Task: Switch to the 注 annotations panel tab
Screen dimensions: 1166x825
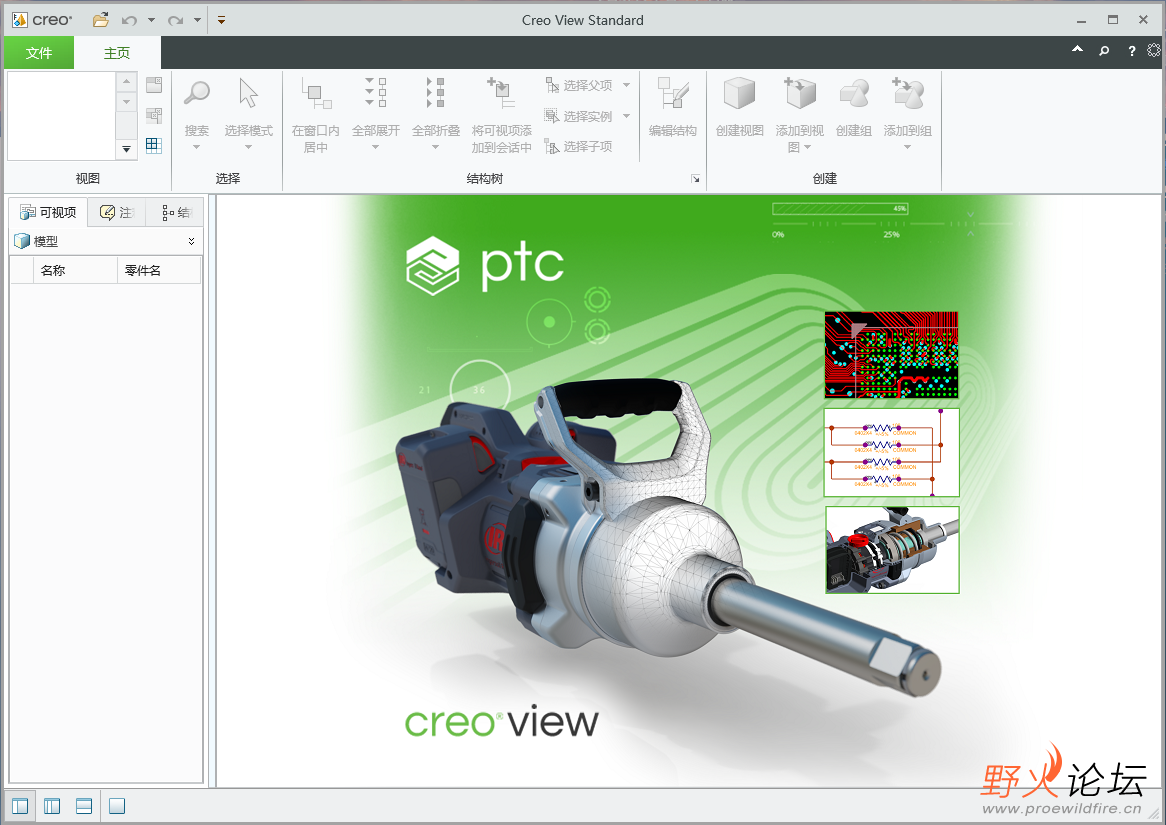Action: click(x=117, y=213)
